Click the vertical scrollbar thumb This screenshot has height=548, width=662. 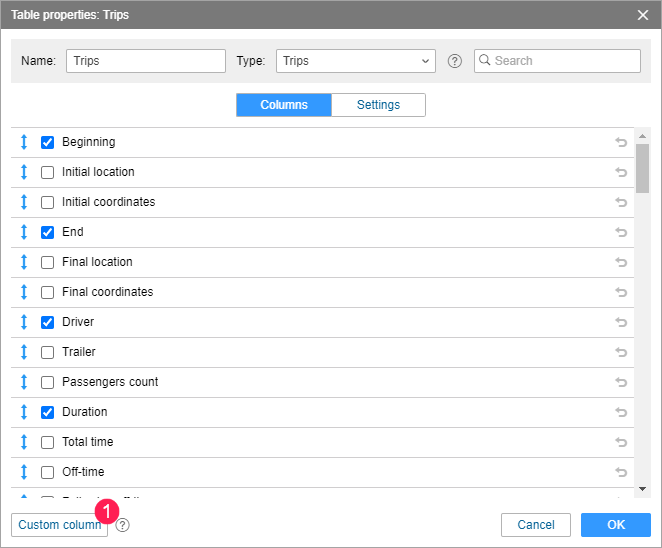click(x=642, y=166)
